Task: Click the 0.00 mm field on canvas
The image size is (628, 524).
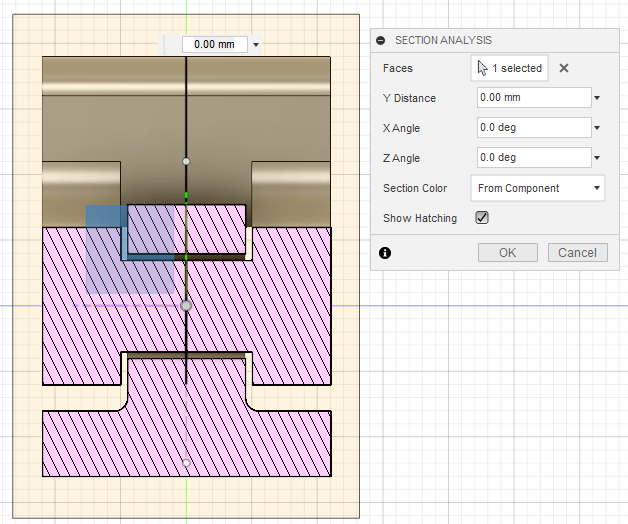Action: tap(215, 44)
